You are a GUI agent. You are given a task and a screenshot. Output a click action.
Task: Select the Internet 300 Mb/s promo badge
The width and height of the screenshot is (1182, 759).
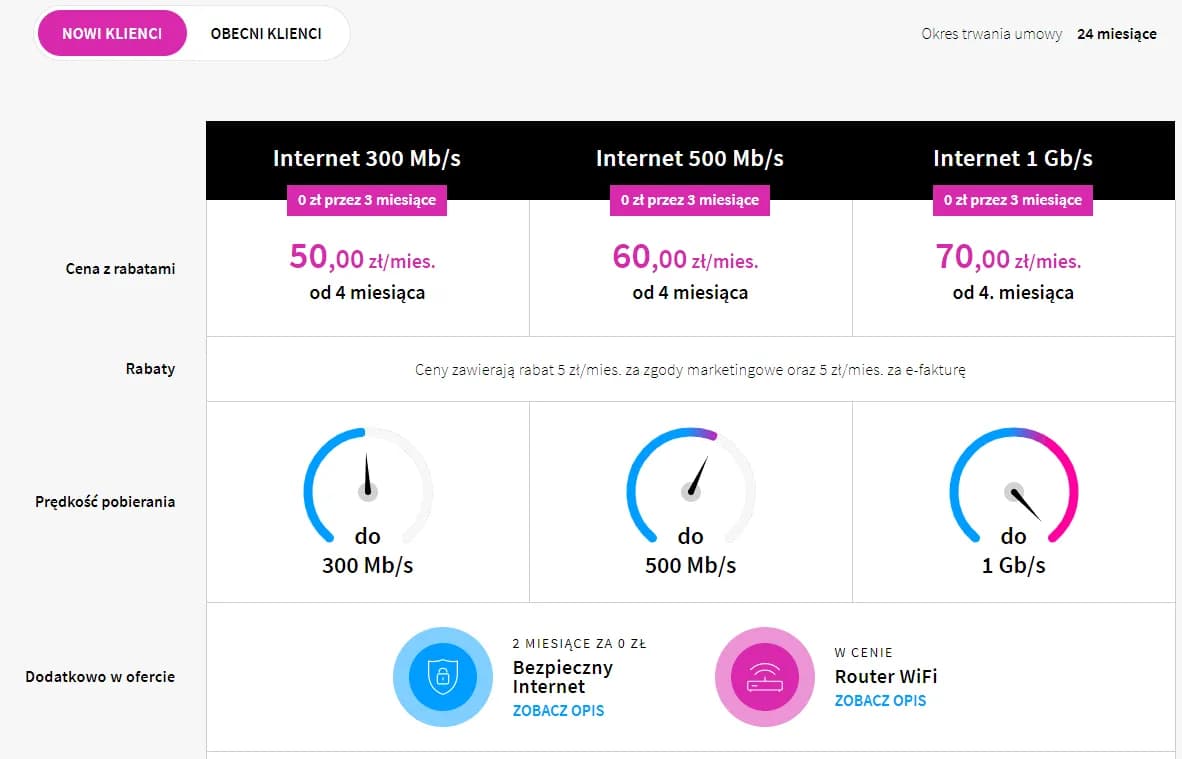pyautogui.click(x=366, y=200)
